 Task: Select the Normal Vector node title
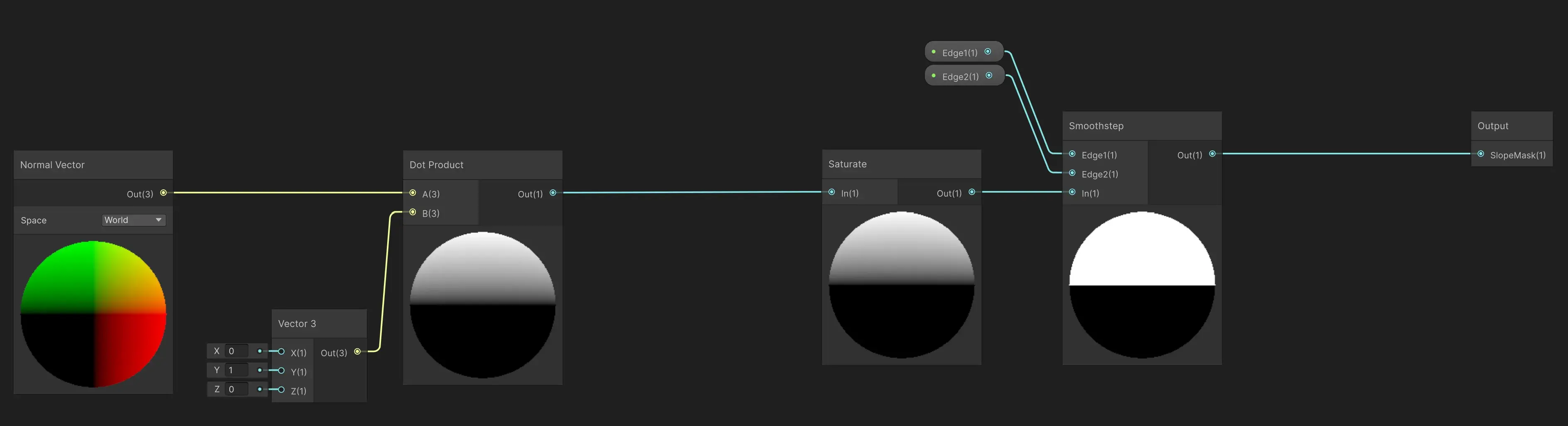(52, 165)
